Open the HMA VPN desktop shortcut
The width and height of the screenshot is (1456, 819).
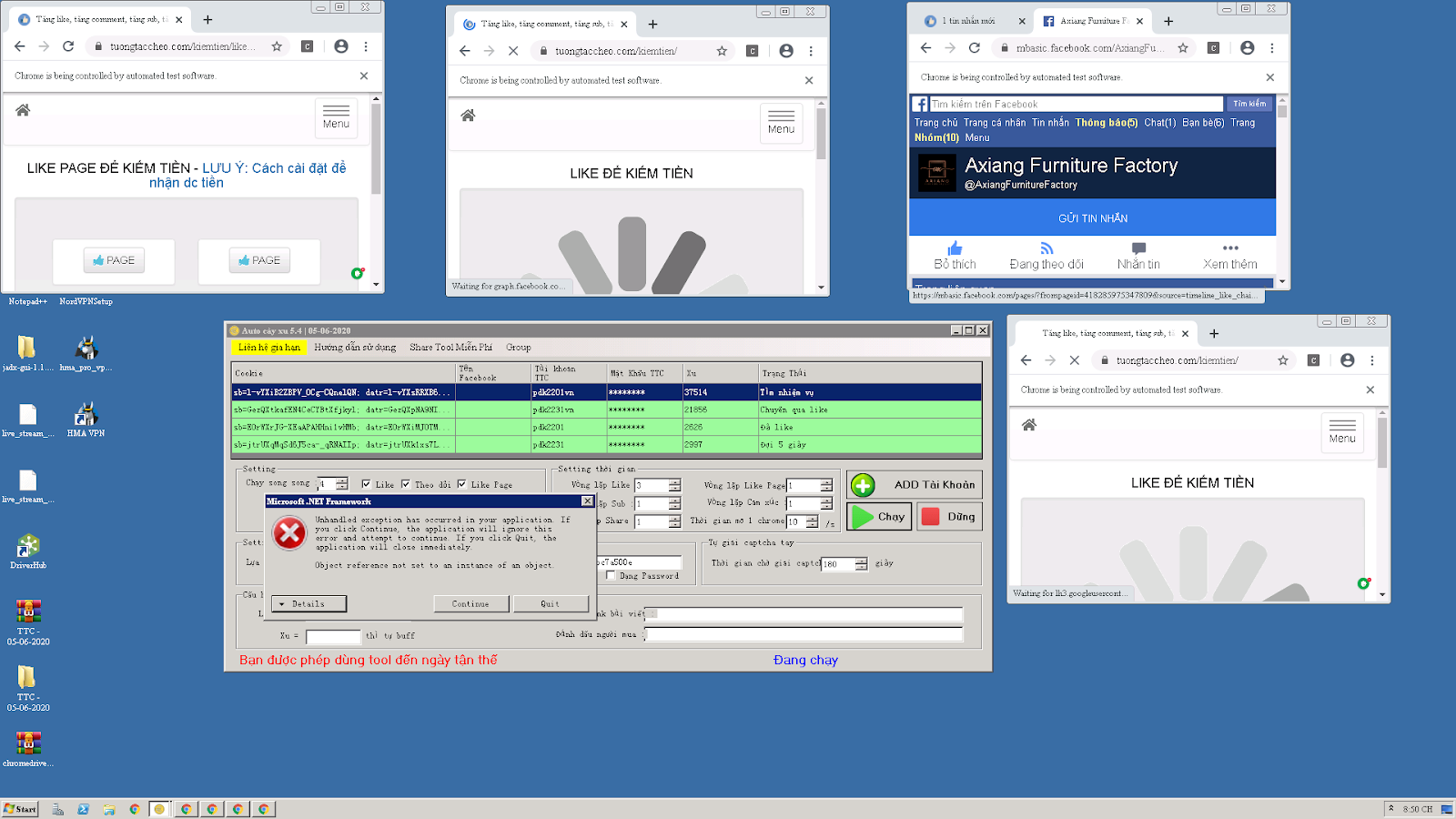(86, 420)
